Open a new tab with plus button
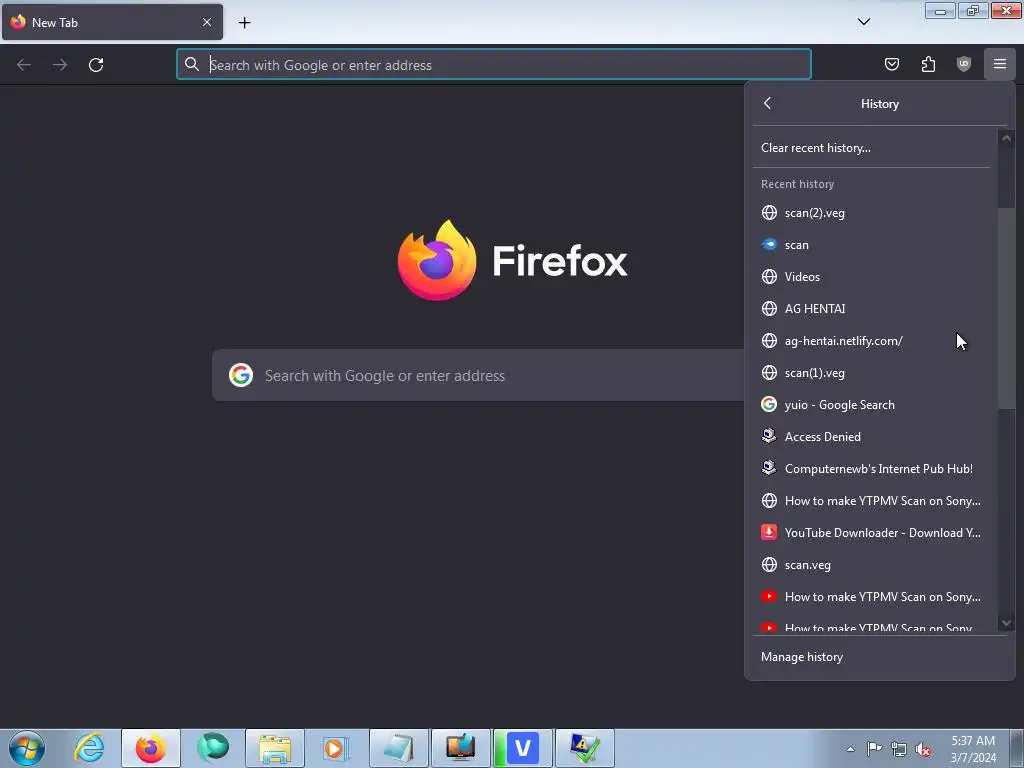The image size is (1024, 768). [x=244, y=23]
